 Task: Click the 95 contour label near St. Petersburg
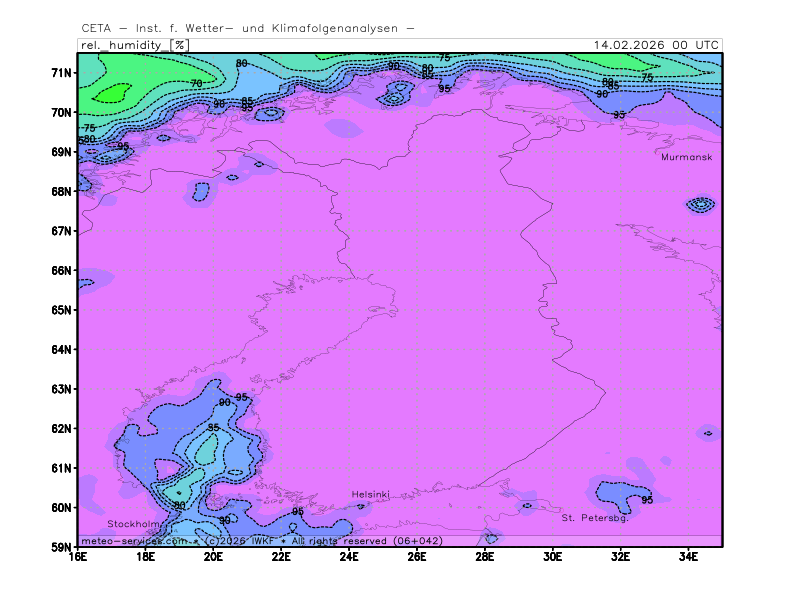647,500
